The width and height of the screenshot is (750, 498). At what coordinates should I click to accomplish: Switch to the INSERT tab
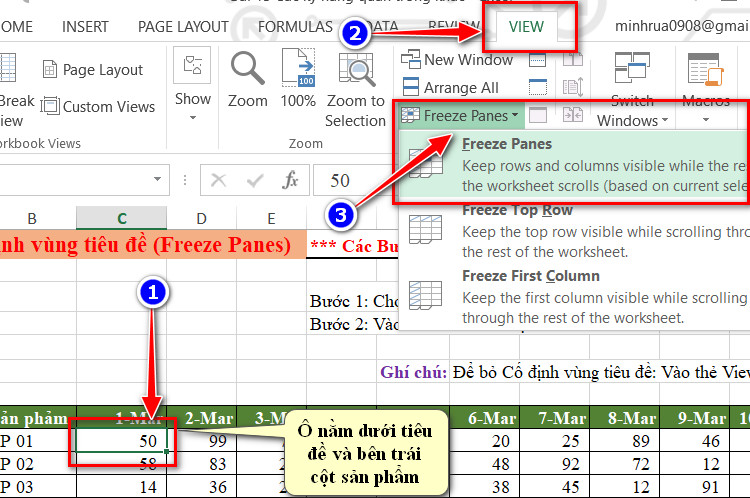point(85,27)
